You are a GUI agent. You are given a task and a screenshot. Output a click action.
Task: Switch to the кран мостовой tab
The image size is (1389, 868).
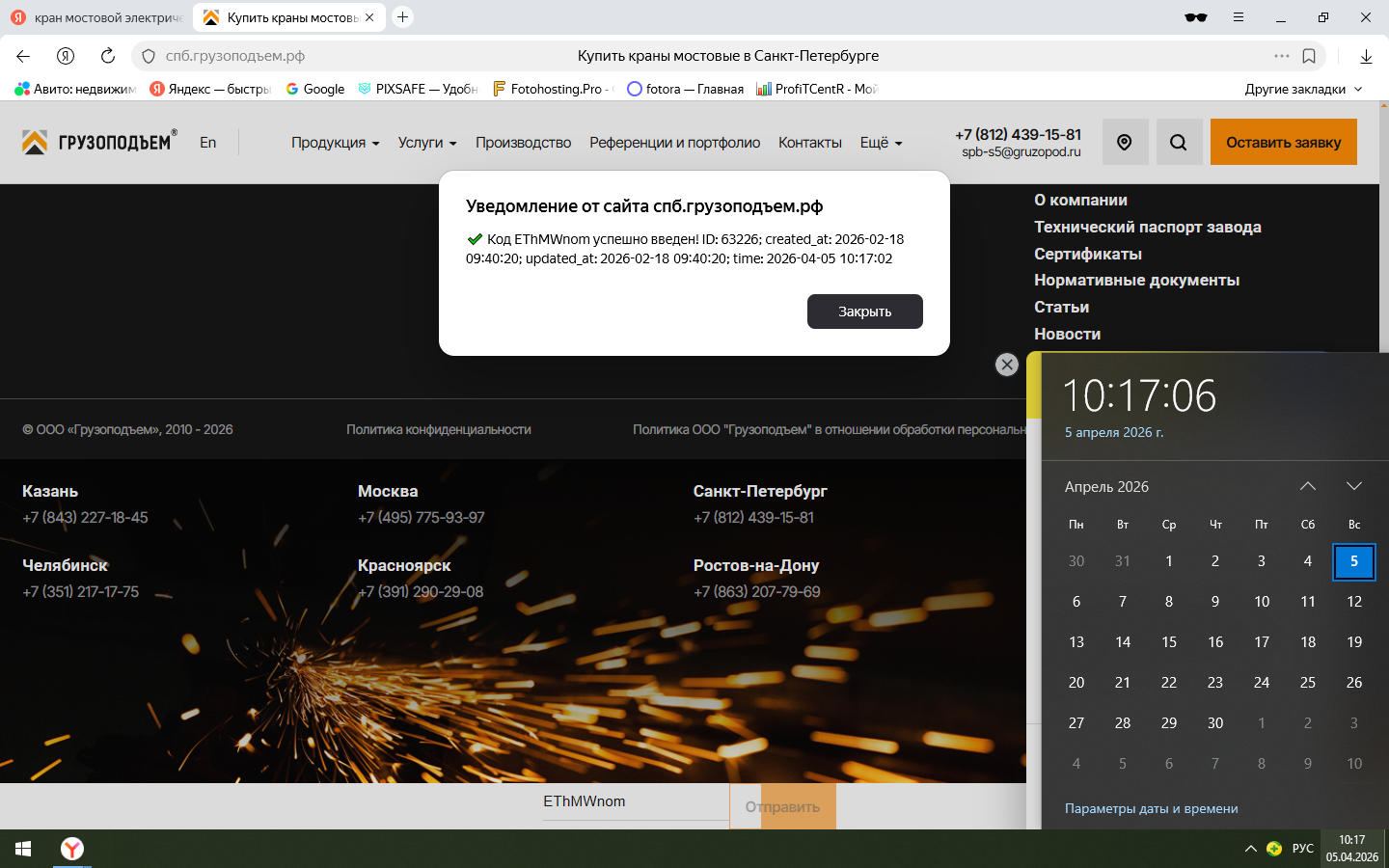[x=96, y=17]
